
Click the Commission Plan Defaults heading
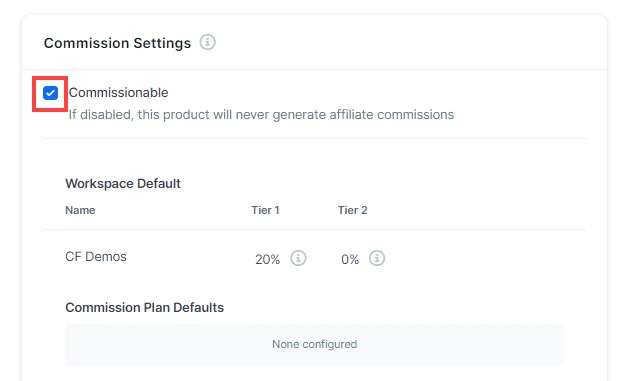[x=144, y=307]
